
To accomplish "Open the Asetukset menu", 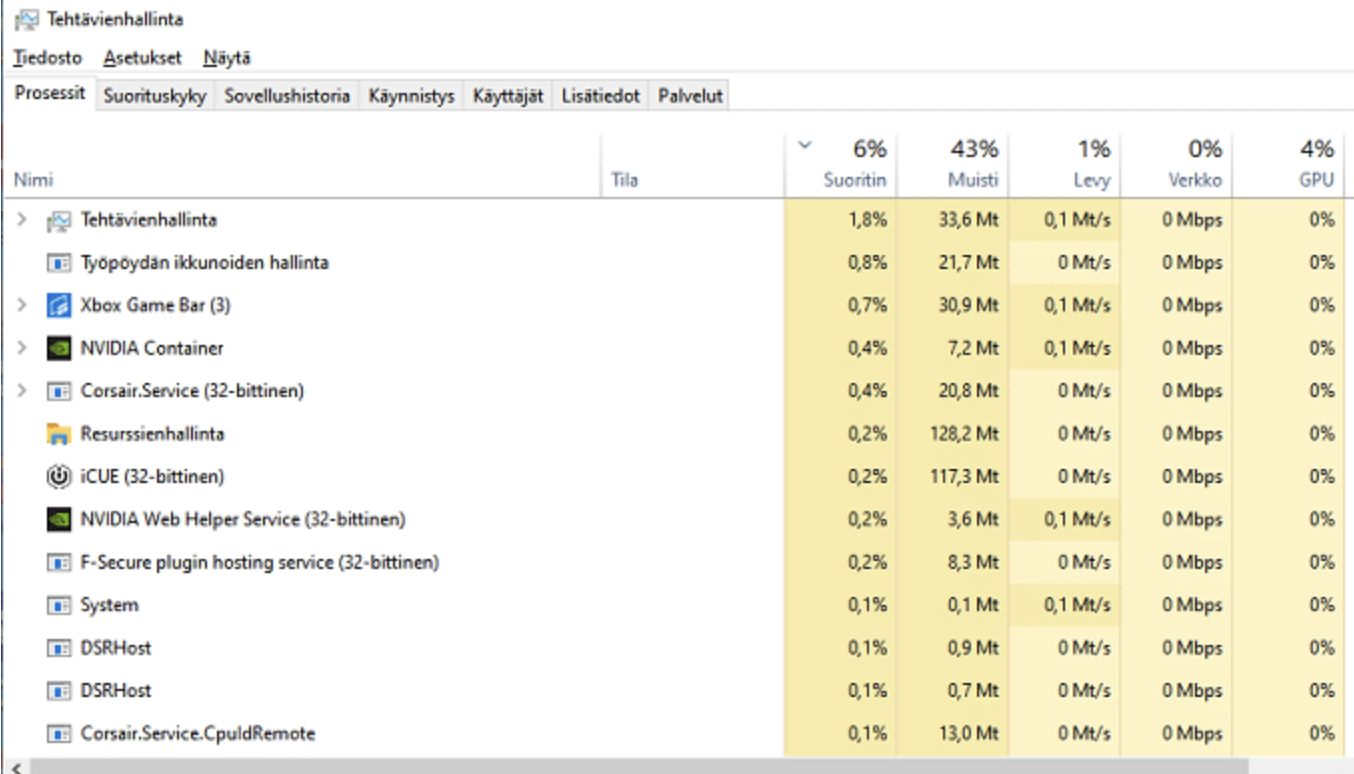I will tap(140, 57).
